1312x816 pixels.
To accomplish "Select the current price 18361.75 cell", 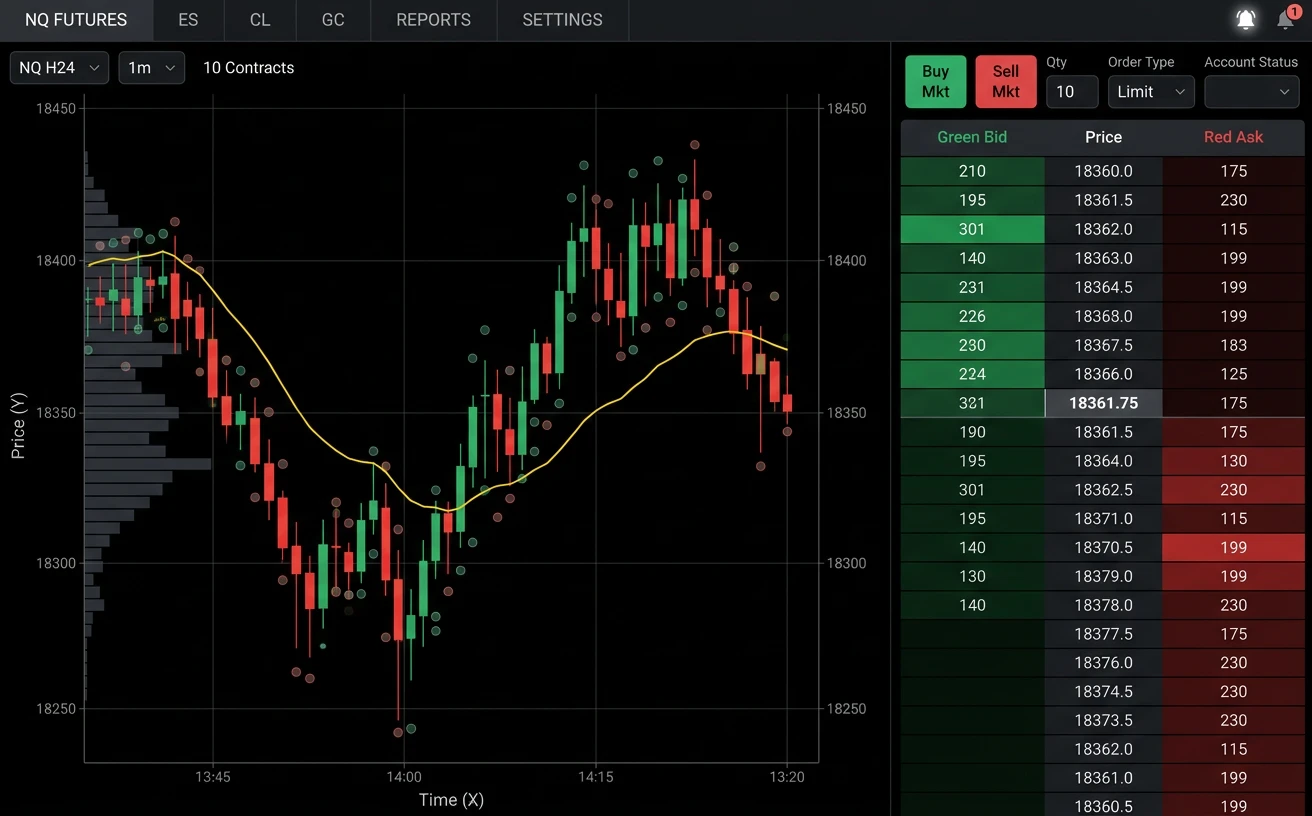I will pyautogui.click(x=1103, y=403).
